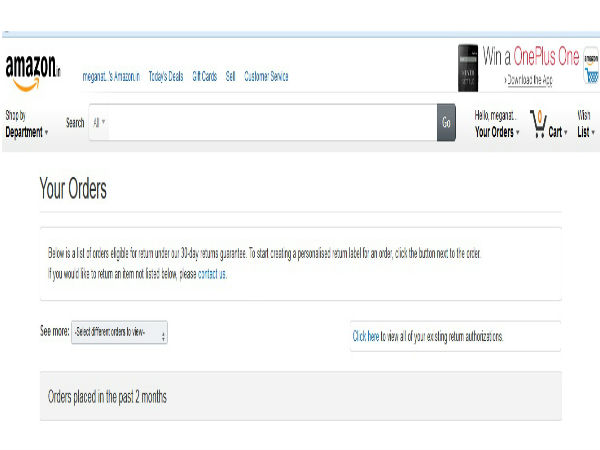Image resolution: width=600 pixels, height=450 pixels.
Task: Open Select different orders to view dropdown
Action: coord(119,334)
